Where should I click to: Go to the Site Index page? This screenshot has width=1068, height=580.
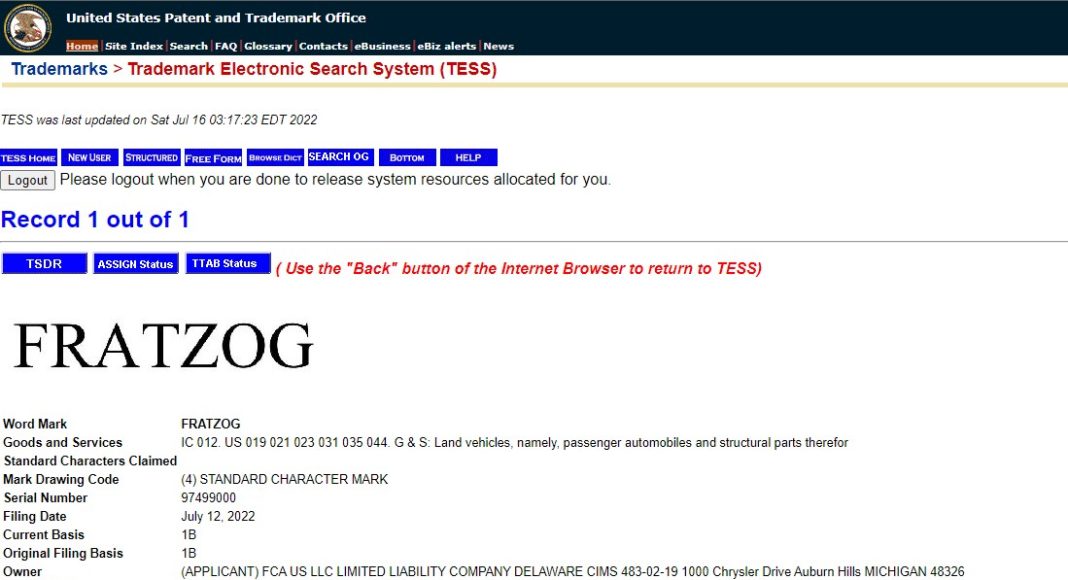134,46
